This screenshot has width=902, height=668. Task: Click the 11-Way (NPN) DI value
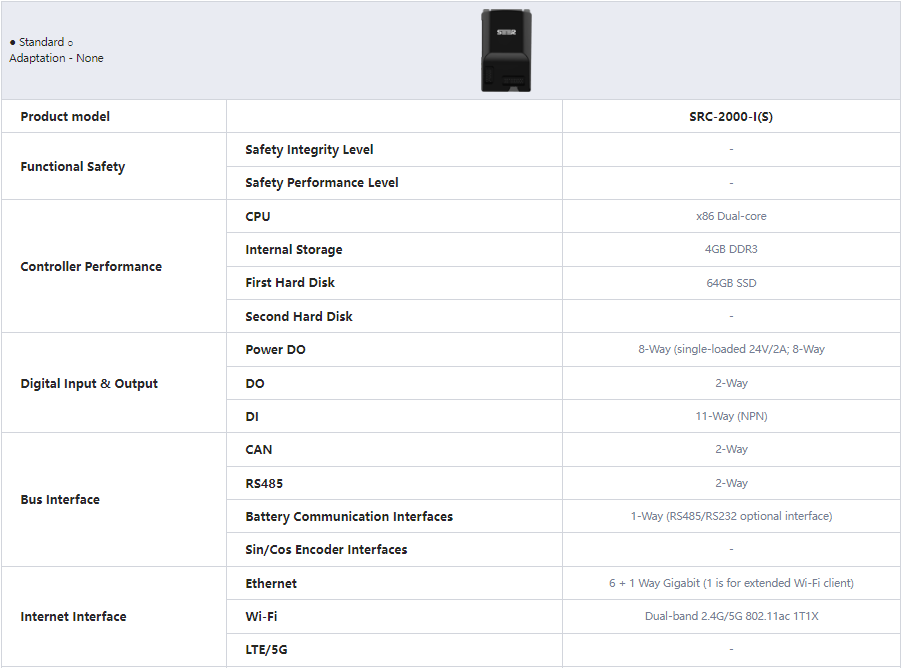tap(731, 417)
